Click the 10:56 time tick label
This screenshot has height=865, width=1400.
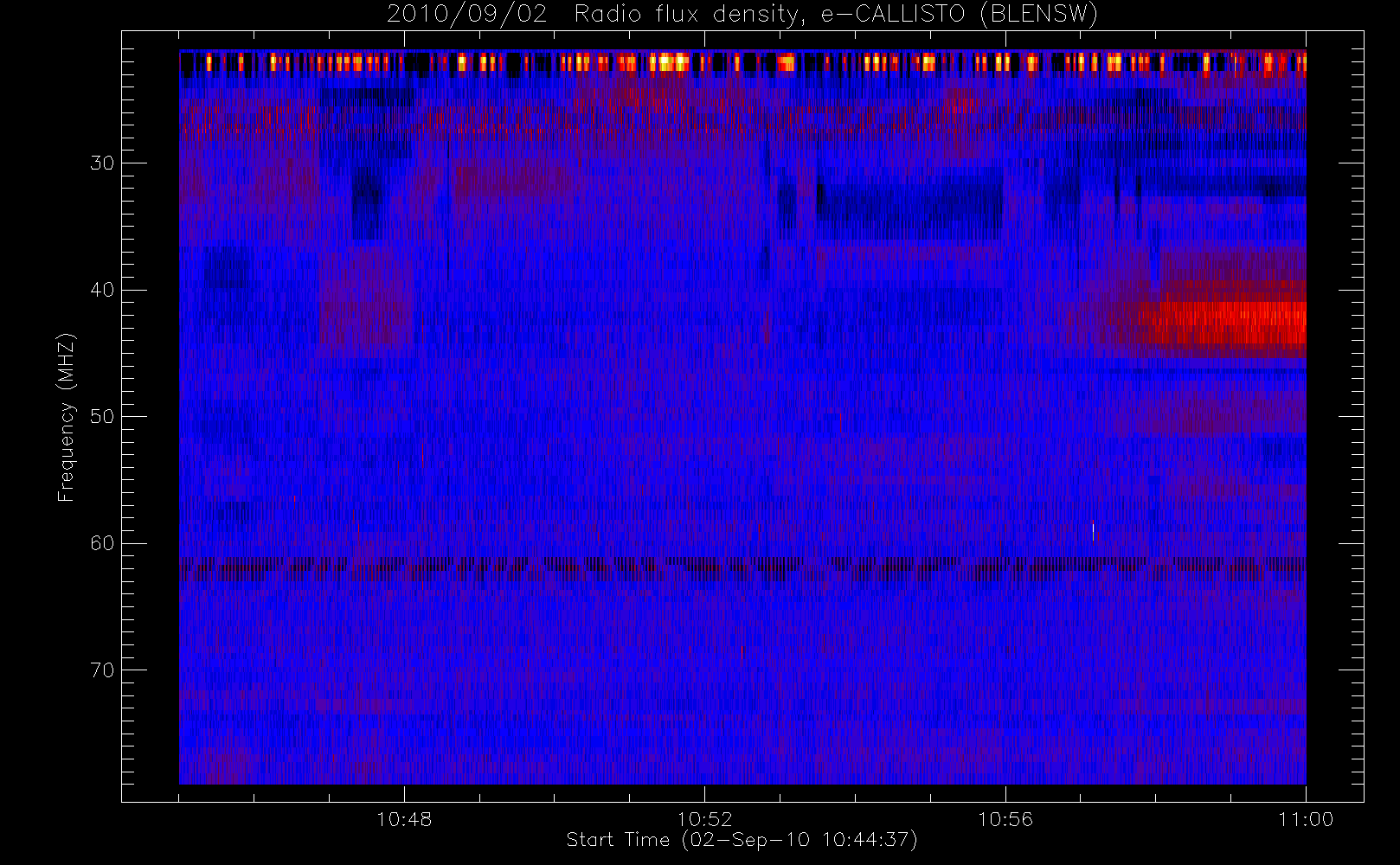coord(1005,819)
